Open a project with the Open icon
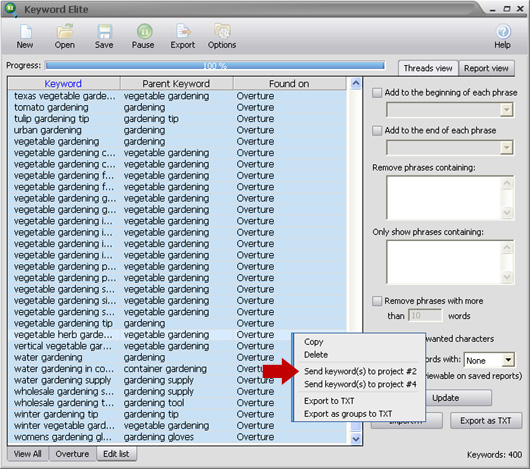530x469 pixels. [x=65, y=36]
